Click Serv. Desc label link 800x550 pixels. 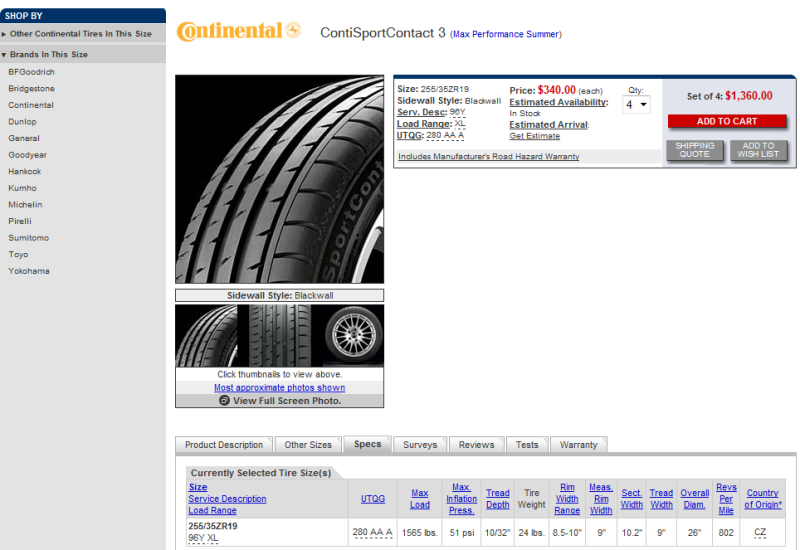[422, 112]
